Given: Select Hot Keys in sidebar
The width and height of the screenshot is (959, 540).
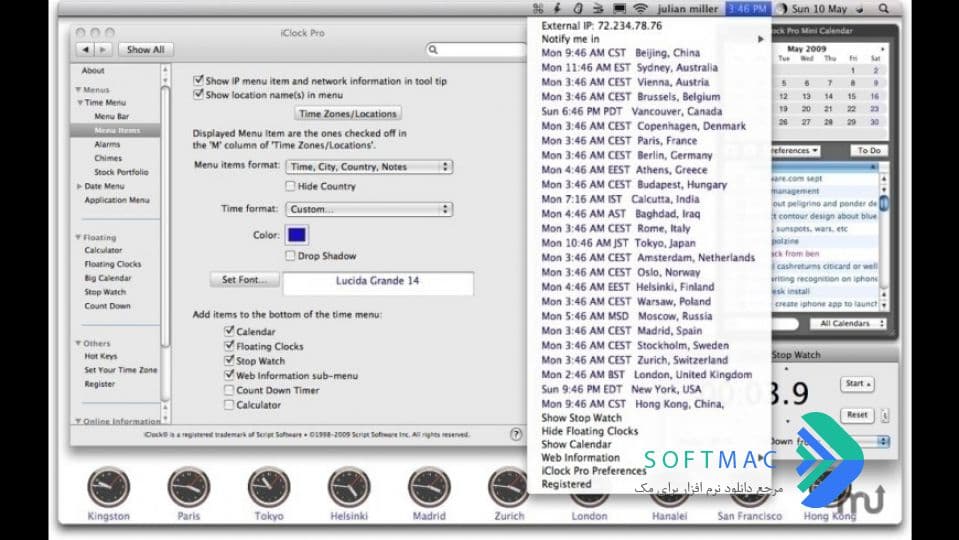Looking at the screenshot, I should (x=101, y=356).
